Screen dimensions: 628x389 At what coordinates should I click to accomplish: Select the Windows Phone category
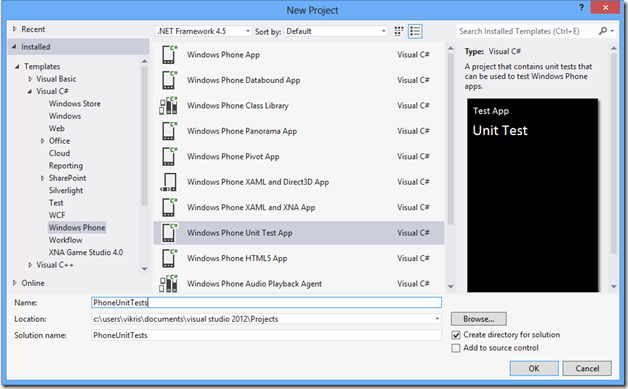click(x=77, y=228)
